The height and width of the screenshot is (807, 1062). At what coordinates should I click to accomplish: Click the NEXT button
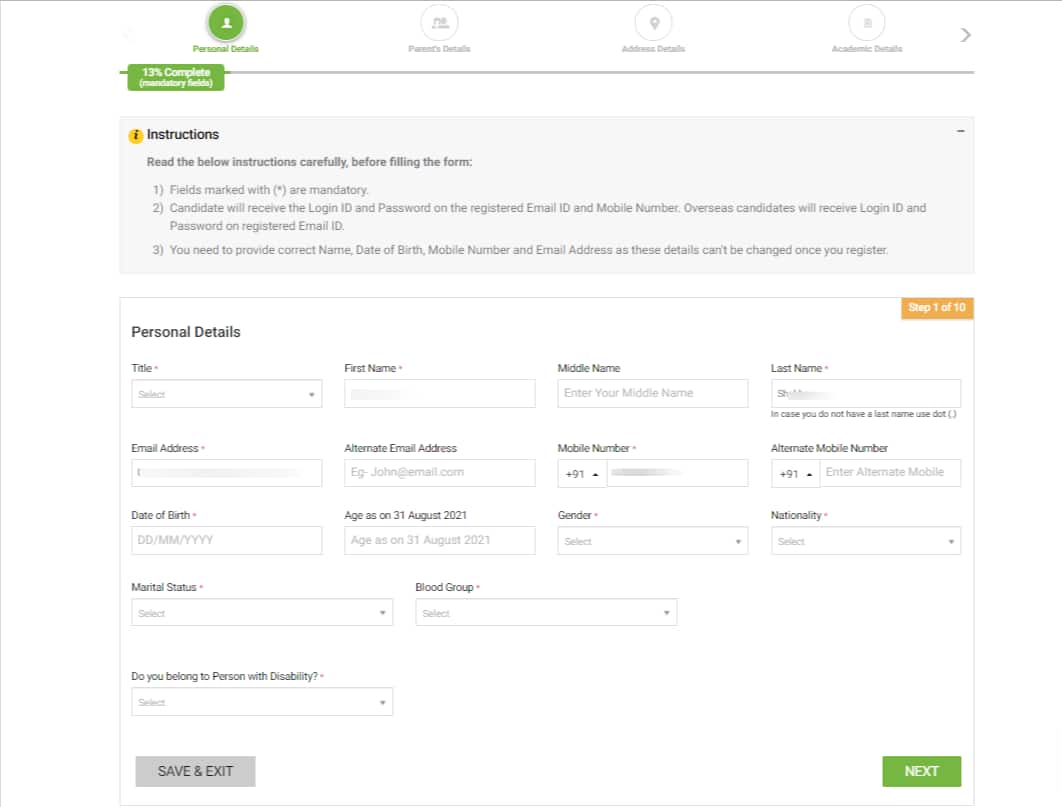920,771
